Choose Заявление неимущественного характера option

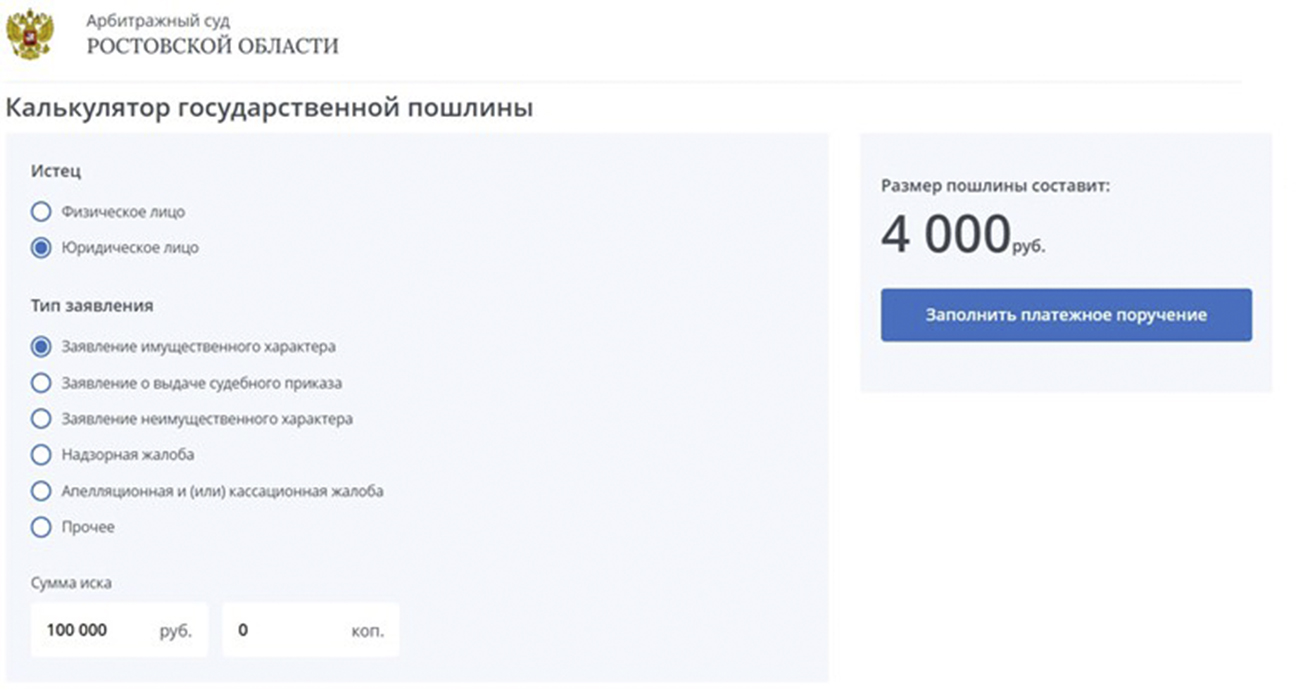pos(41,419)
